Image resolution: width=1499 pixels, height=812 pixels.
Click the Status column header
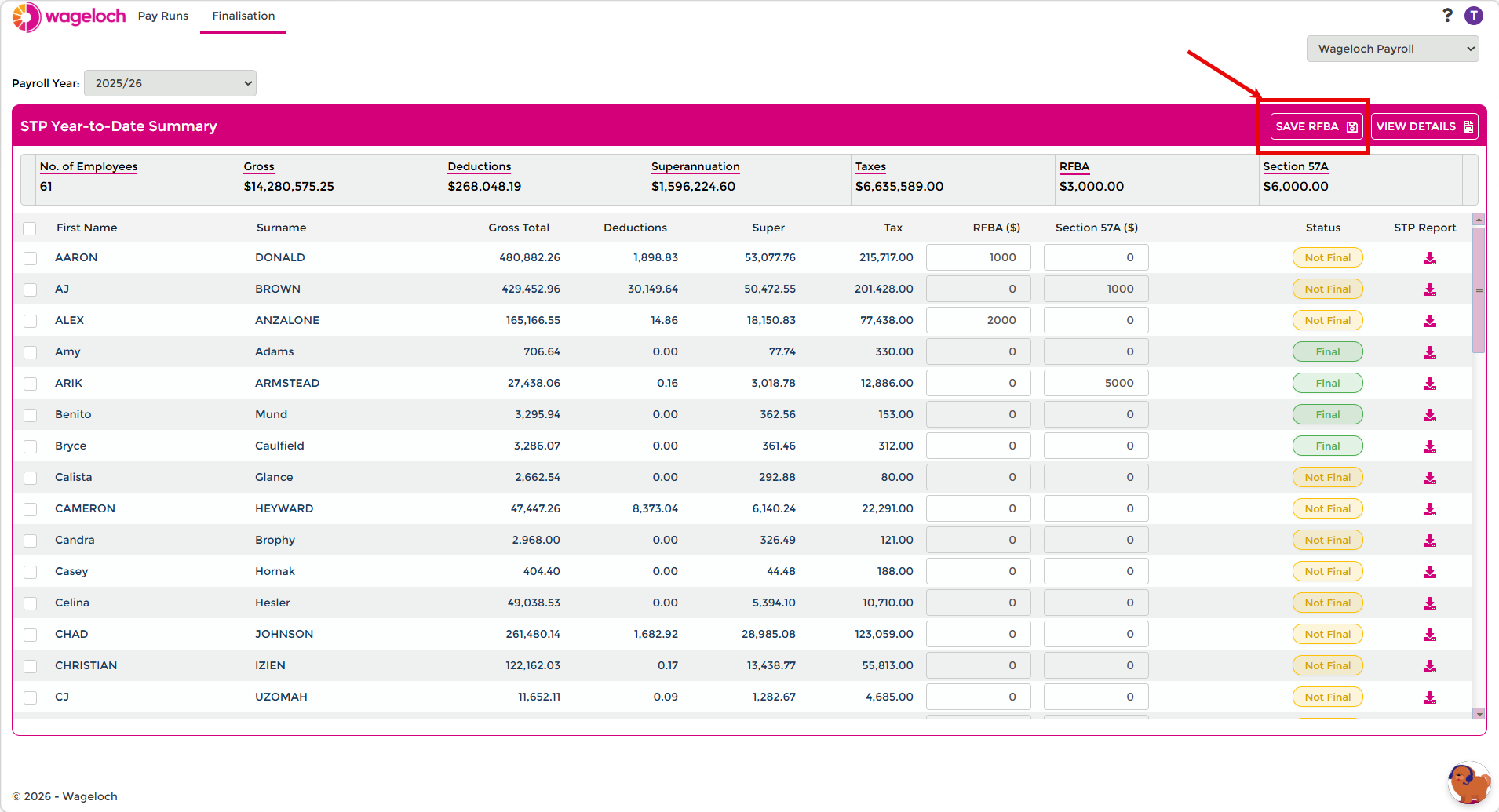coord(1323,228)
